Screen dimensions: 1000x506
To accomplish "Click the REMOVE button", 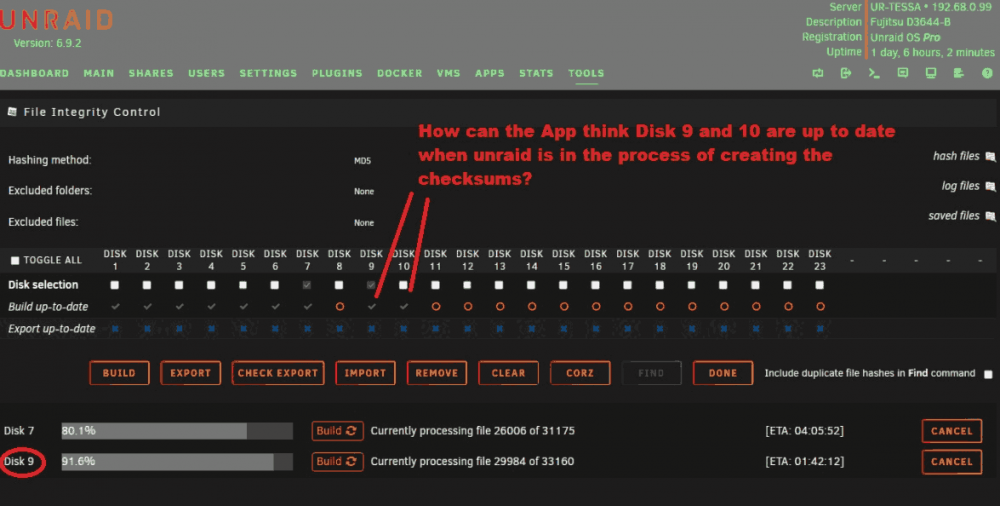I will click(437, 373).
